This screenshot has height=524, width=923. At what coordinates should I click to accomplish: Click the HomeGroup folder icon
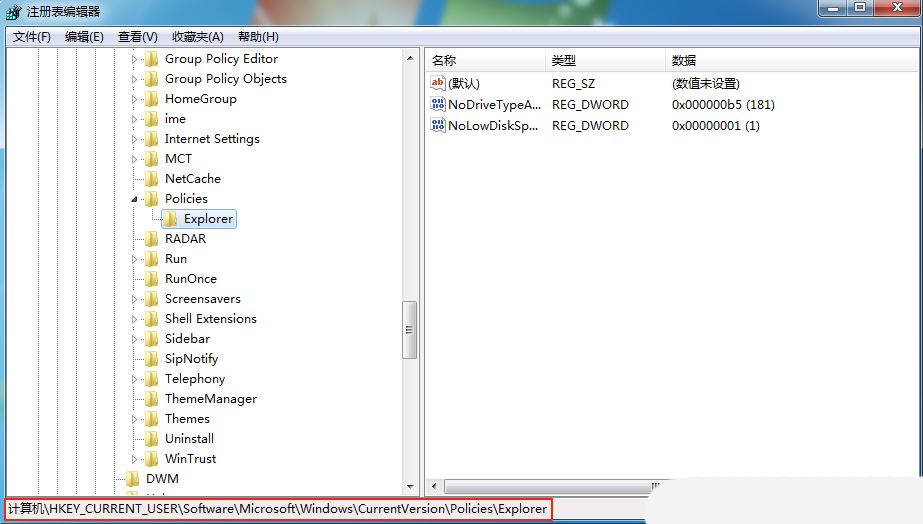(x=151, y=99)
